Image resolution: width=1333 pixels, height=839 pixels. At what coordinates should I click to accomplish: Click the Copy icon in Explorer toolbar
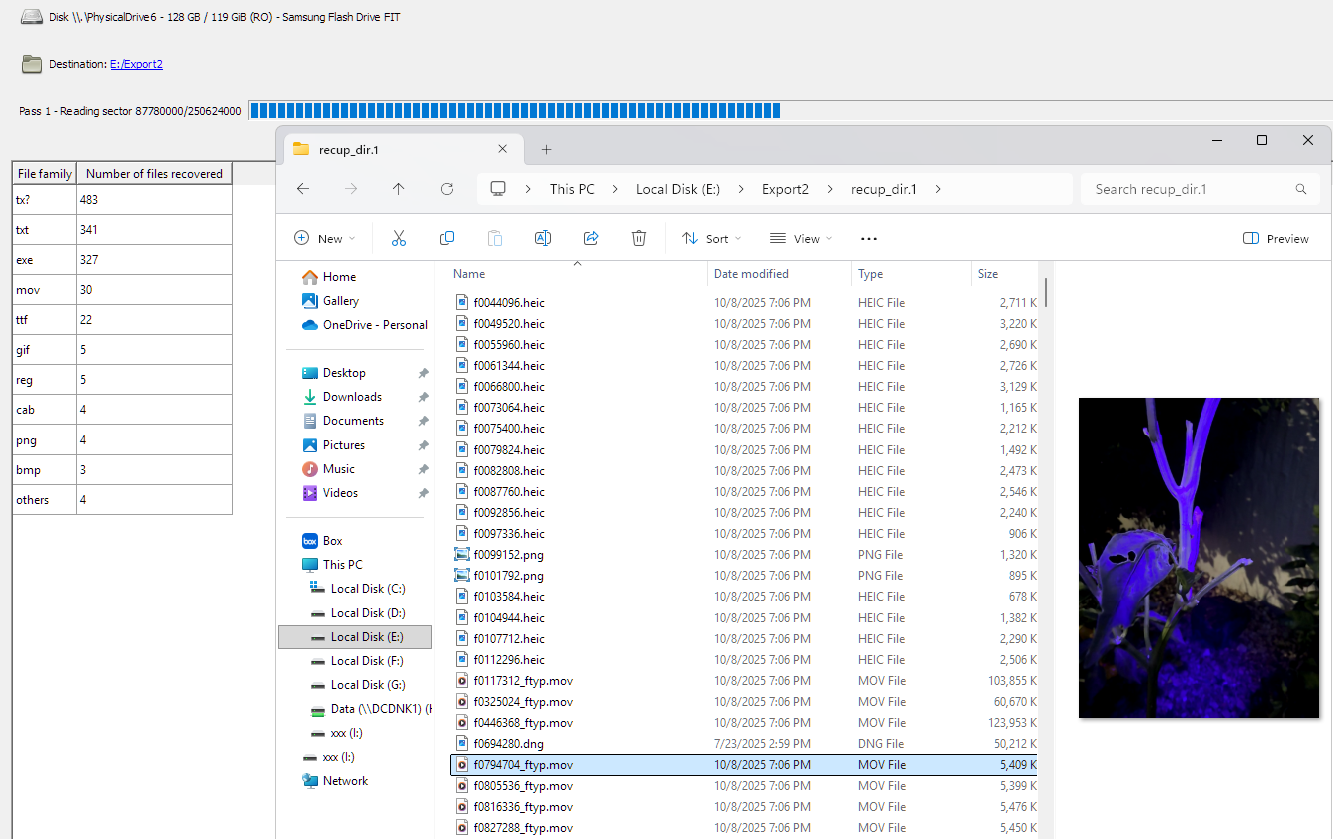coord(447,238)
